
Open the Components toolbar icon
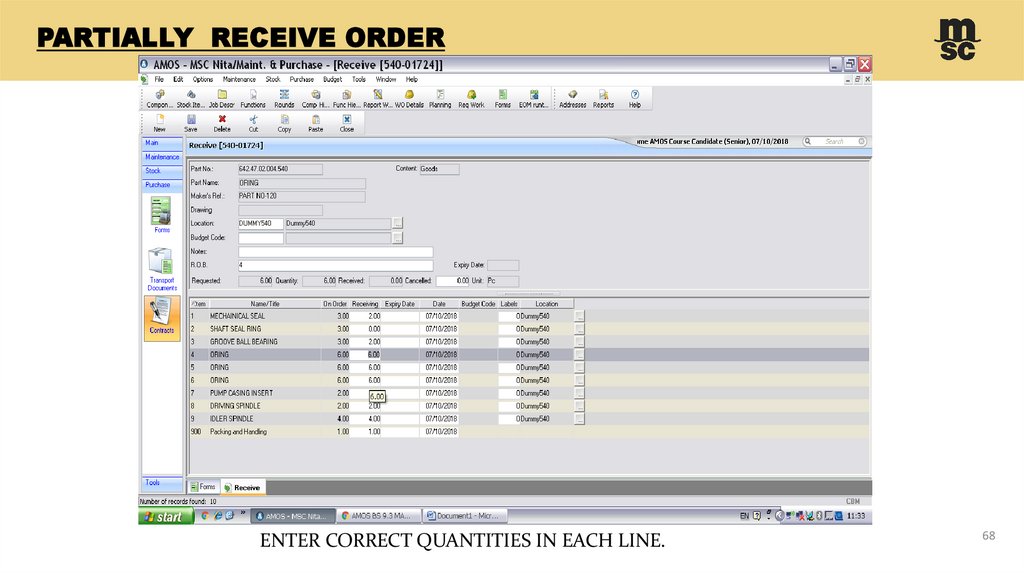click(159, 99)
